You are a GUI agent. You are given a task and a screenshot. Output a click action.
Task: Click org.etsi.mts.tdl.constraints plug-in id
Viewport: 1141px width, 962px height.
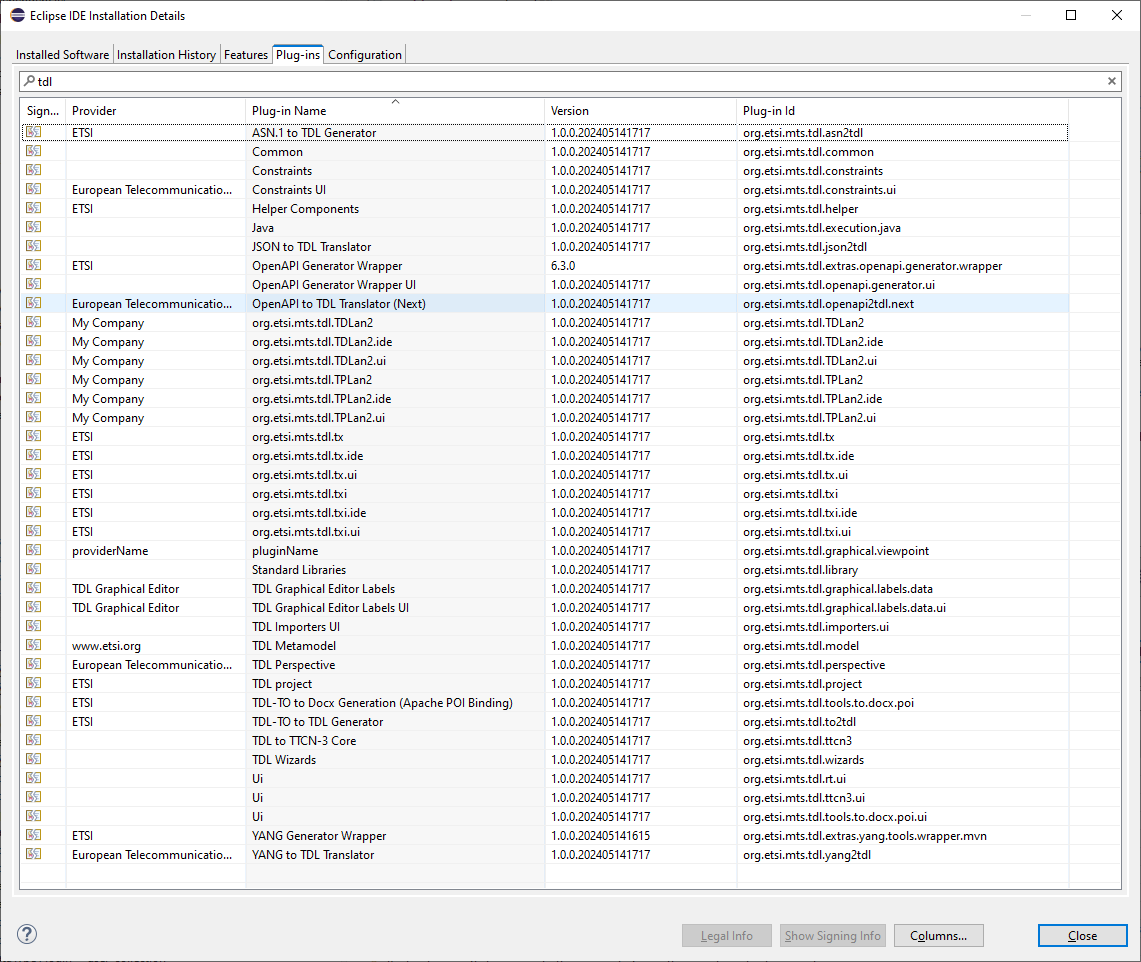[x=813, y=171]
